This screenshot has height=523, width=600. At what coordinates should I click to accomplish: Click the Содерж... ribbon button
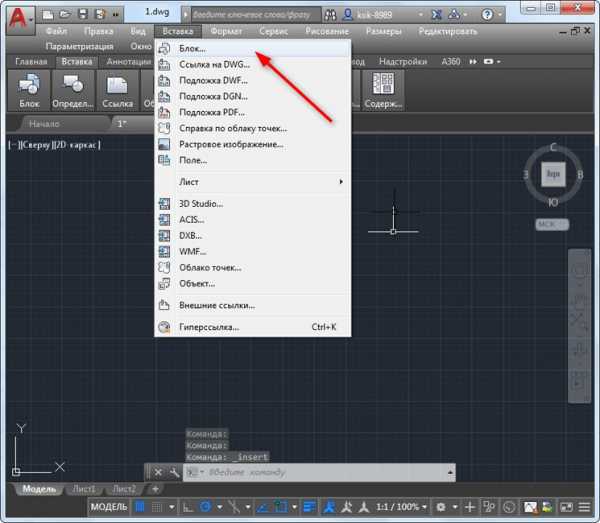tap(383, 90)
